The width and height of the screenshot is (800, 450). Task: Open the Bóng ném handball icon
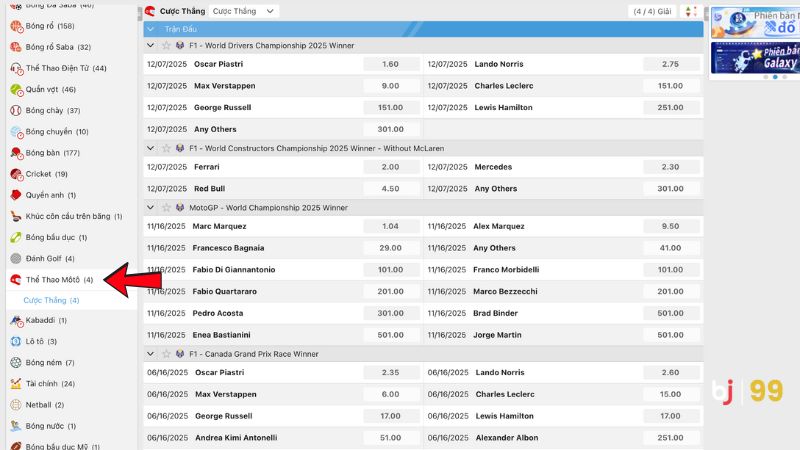click(x=16, y=363)
